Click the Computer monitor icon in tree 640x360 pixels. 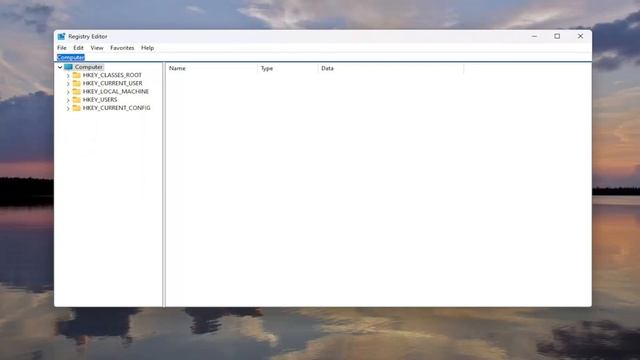click(68, 67)
